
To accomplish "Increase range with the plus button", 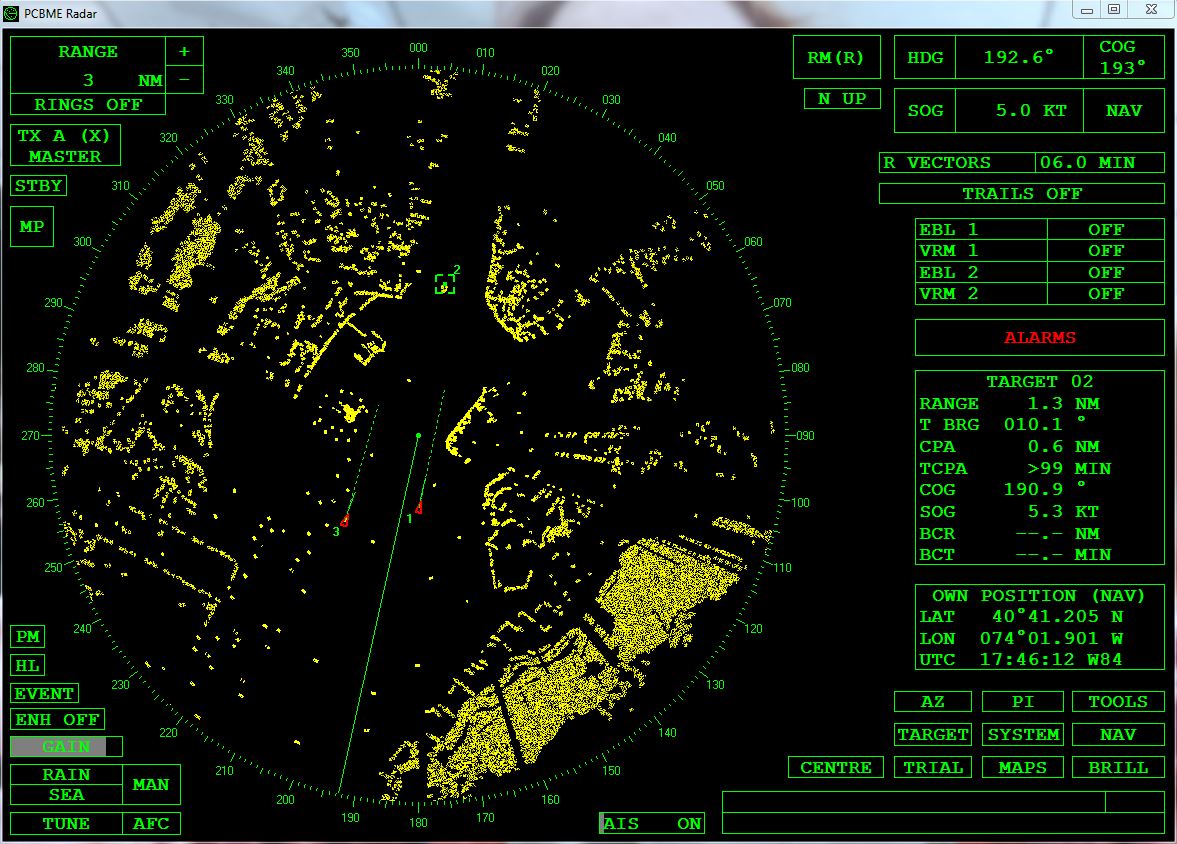I will tap(184, 52).
